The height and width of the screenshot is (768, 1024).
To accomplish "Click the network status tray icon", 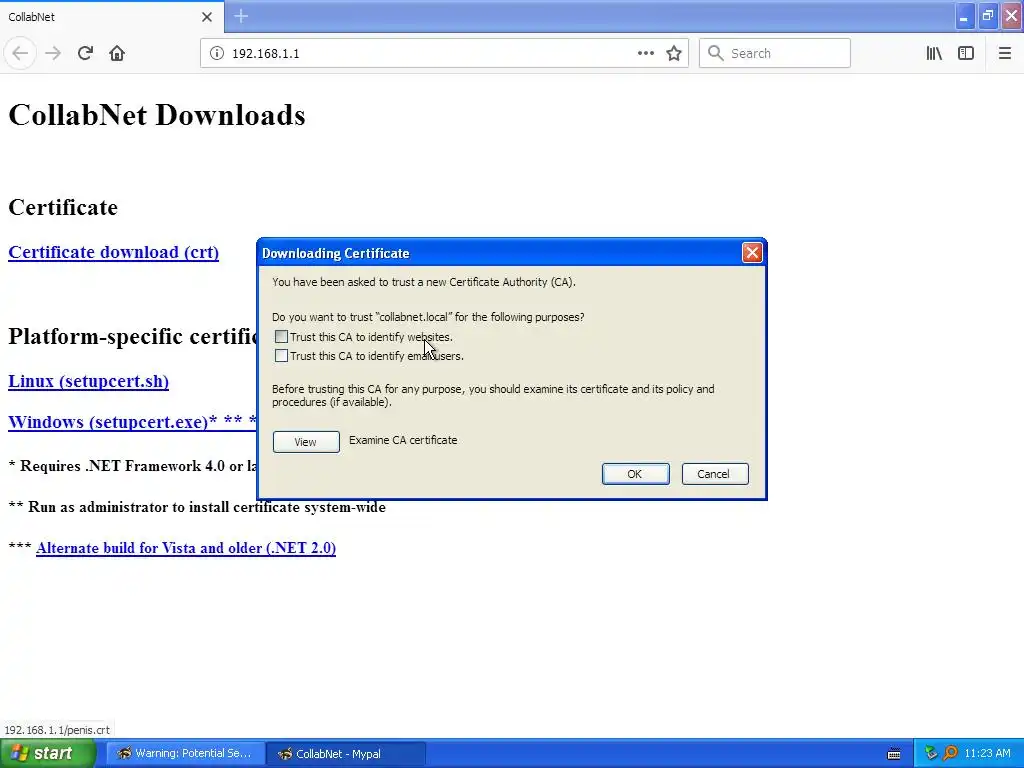I will point(931,754).
